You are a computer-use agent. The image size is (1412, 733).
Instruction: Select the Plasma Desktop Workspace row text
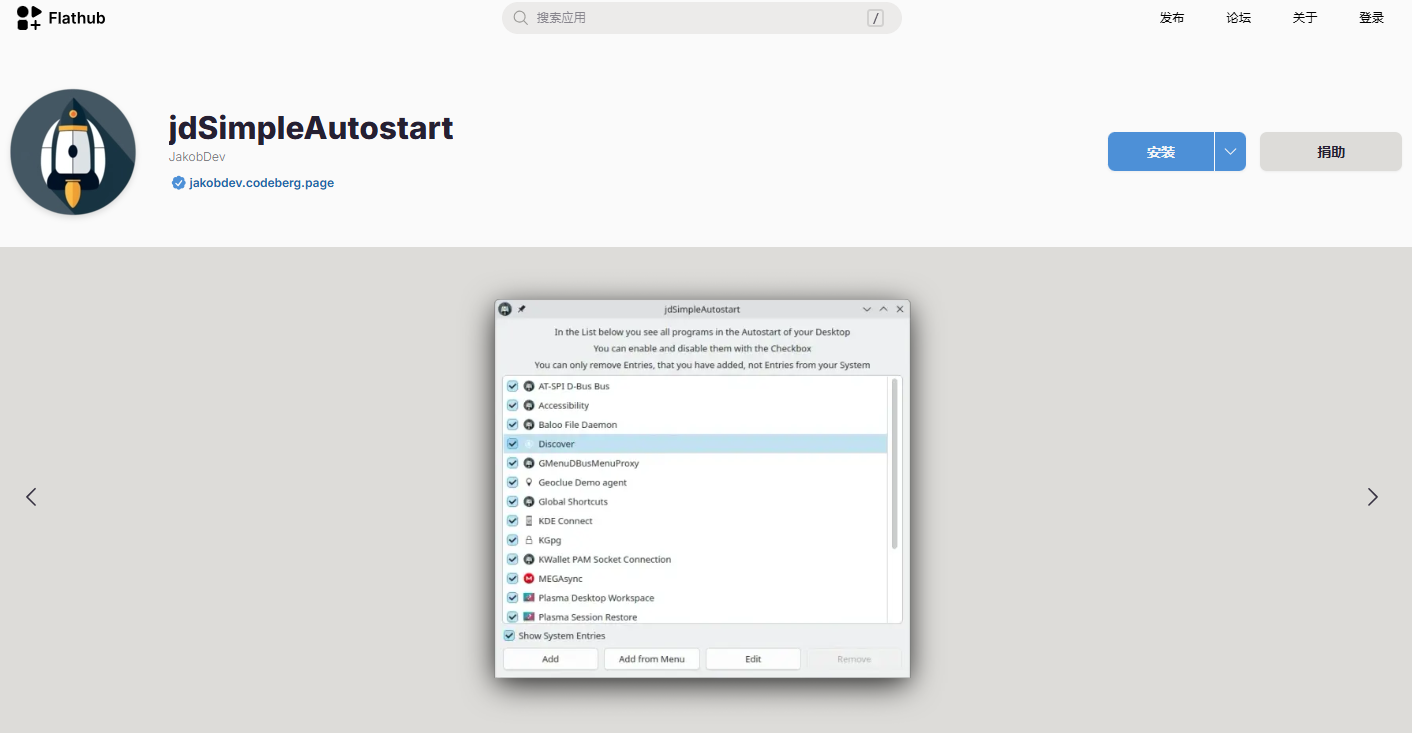coord(596,597)
